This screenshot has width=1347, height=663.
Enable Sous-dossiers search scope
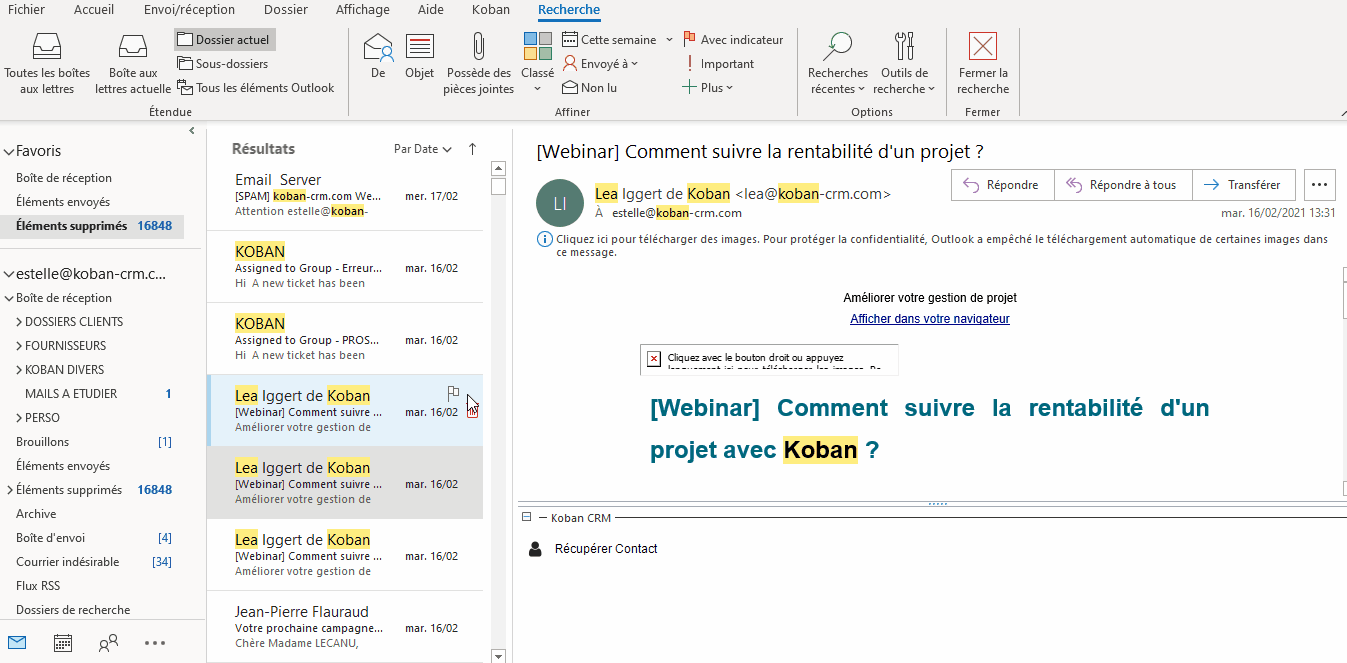[223, 64]
